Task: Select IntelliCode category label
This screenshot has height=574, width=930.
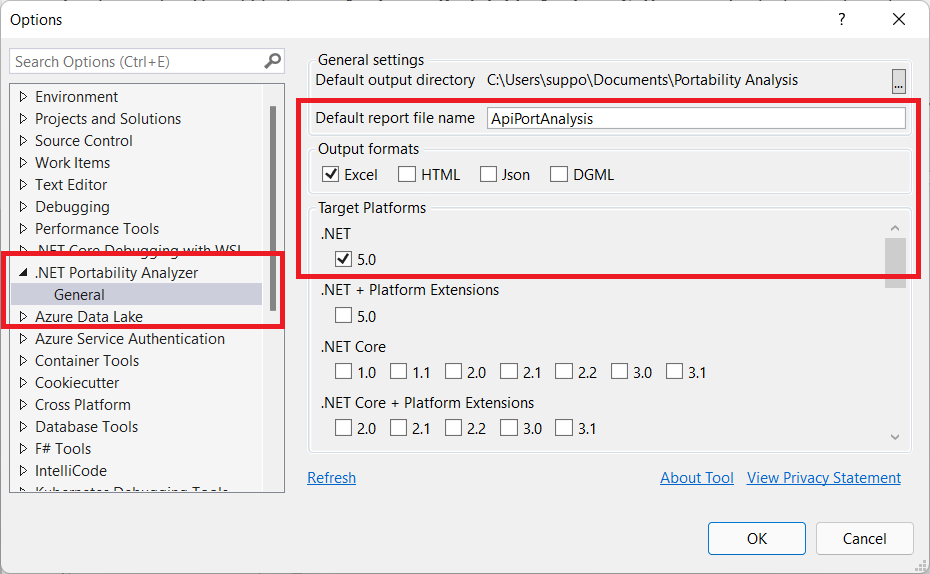Action: [x=71, y=470]
